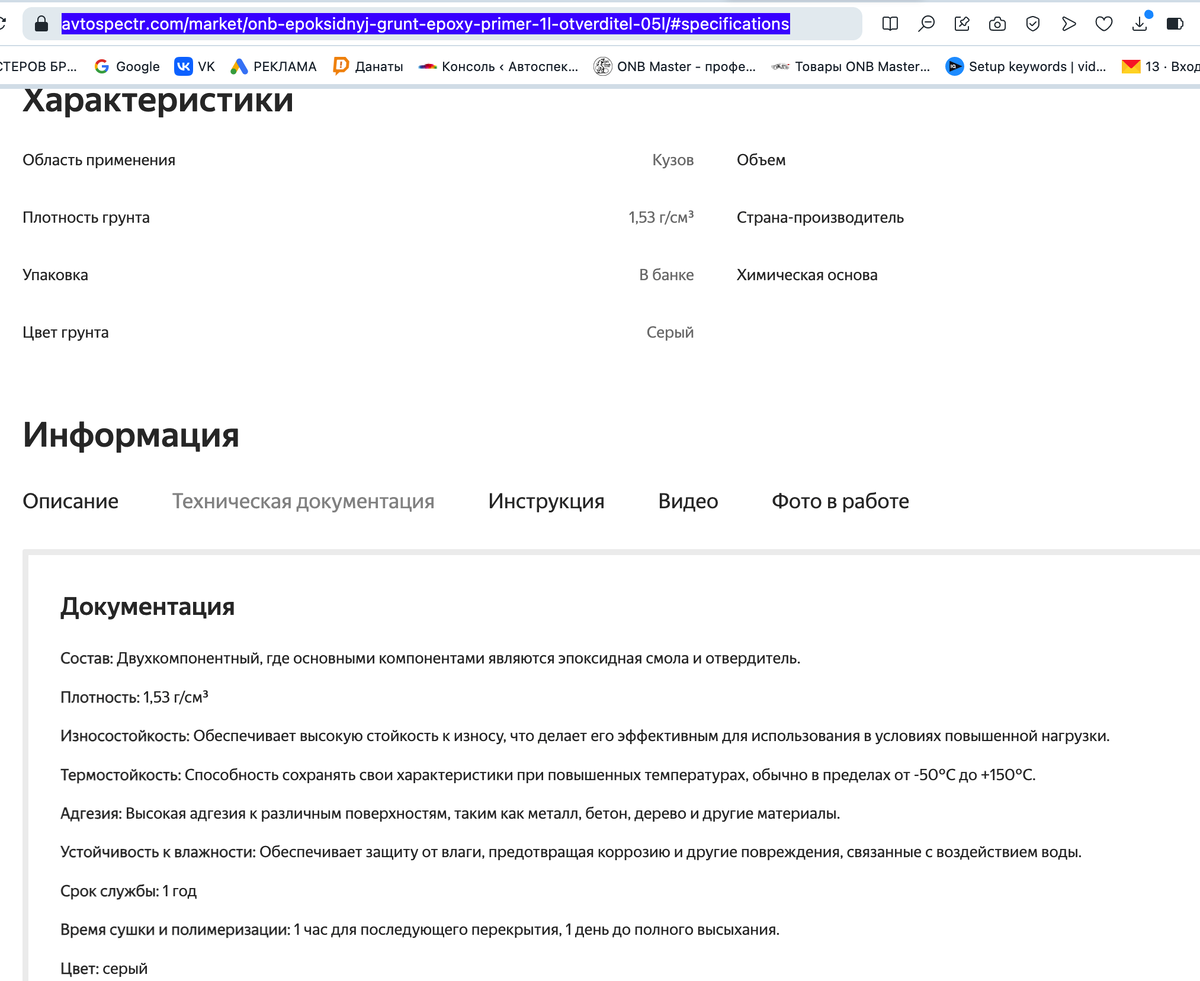Click the zoom out magnifier icon
This screenshot has height=981, width=1200.
point(927,23)
